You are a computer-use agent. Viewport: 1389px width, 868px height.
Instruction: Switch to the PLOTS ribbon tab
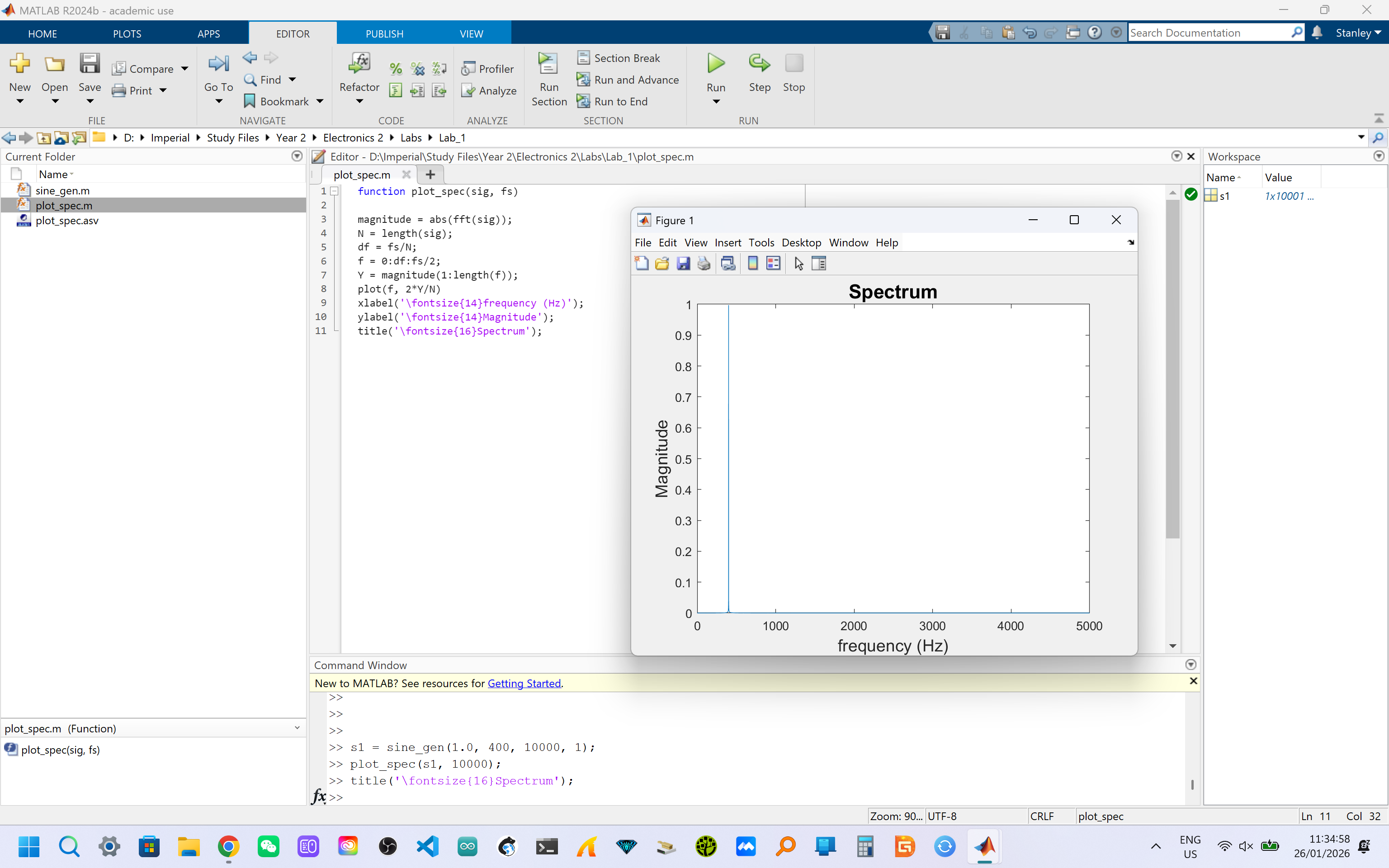(x=127, y=34)
